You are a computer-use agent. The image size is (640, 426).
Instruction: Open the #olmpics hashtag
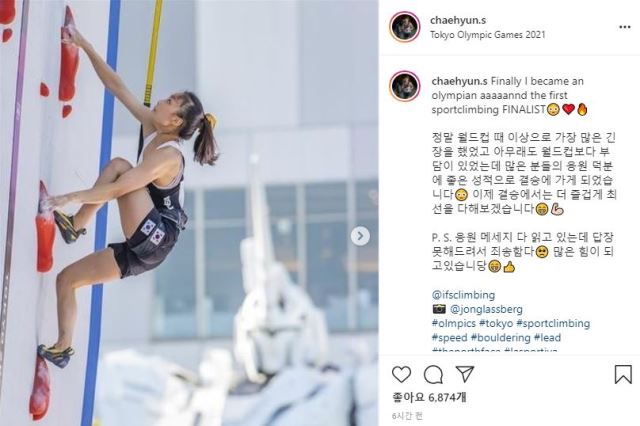click(454, 323)
